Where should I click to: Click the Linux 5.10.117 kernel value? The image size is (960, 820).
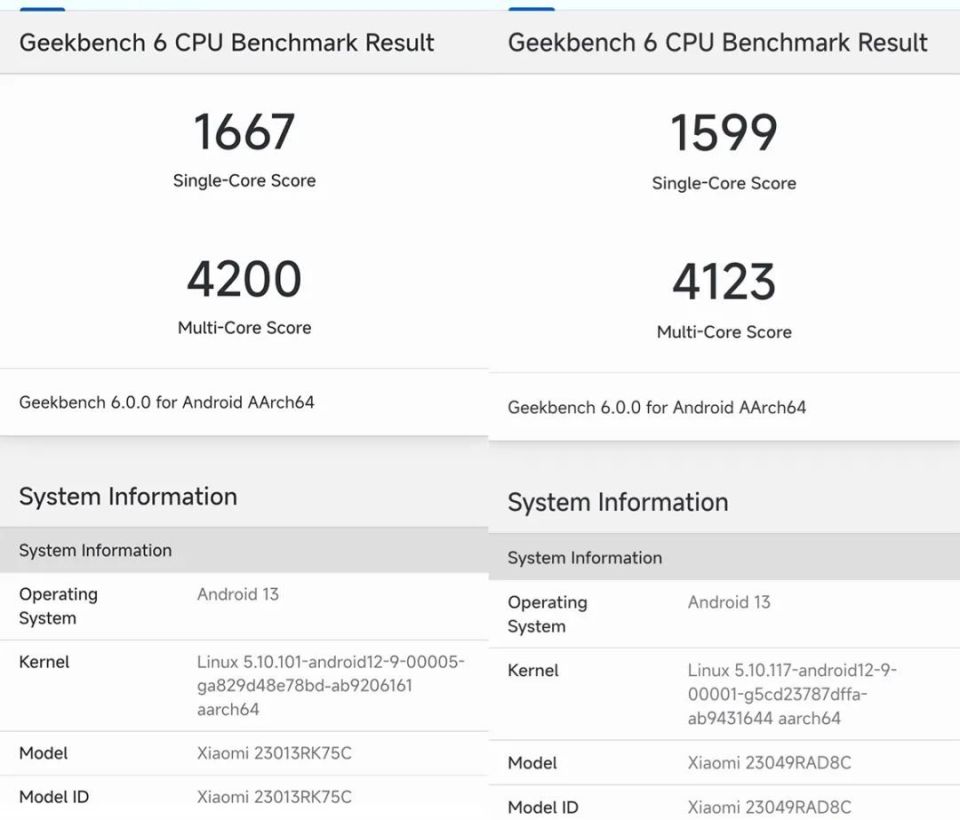point(792,694)
